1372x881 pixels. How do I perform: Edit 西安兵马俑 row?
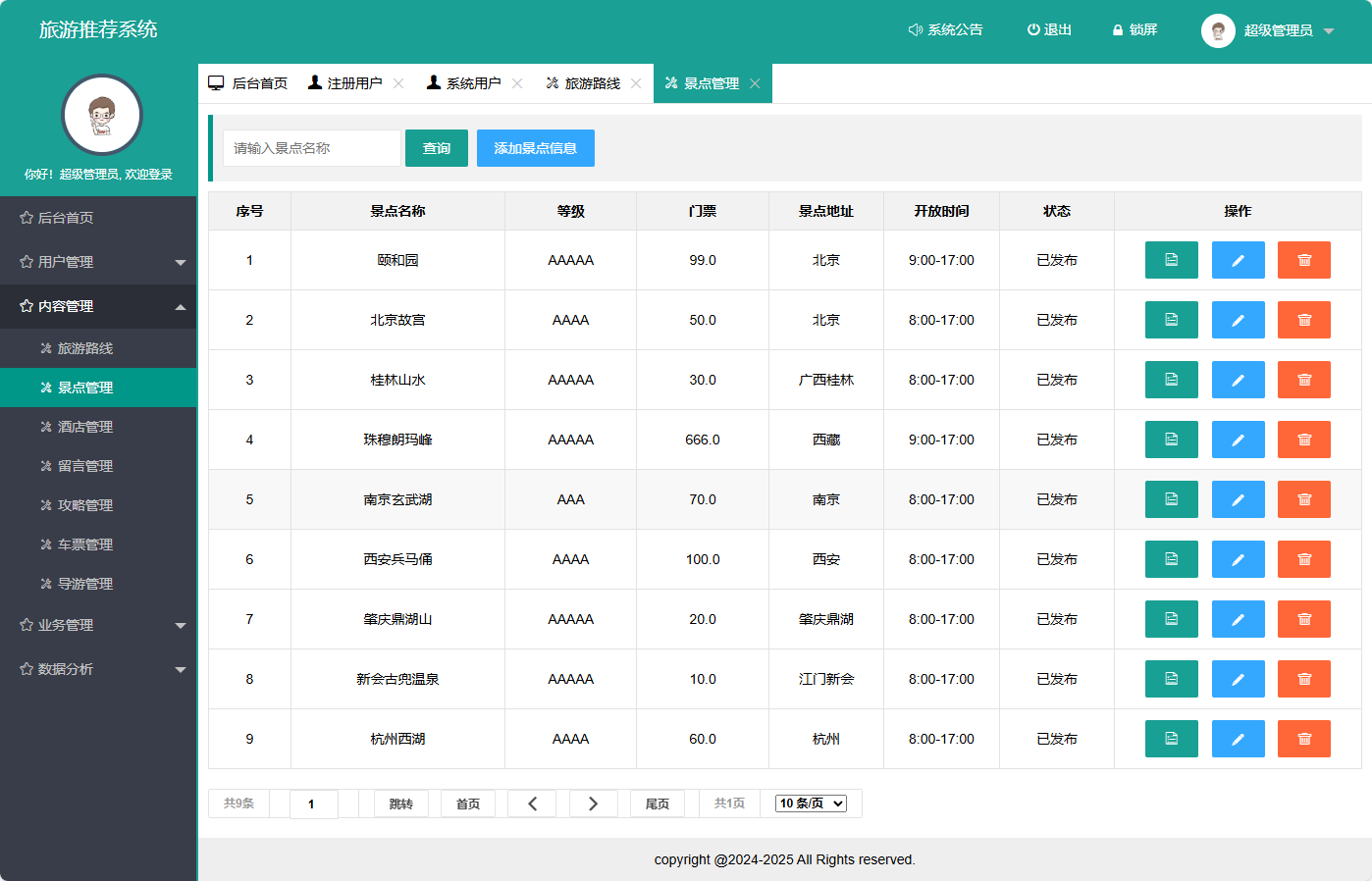coord(1238,559)
